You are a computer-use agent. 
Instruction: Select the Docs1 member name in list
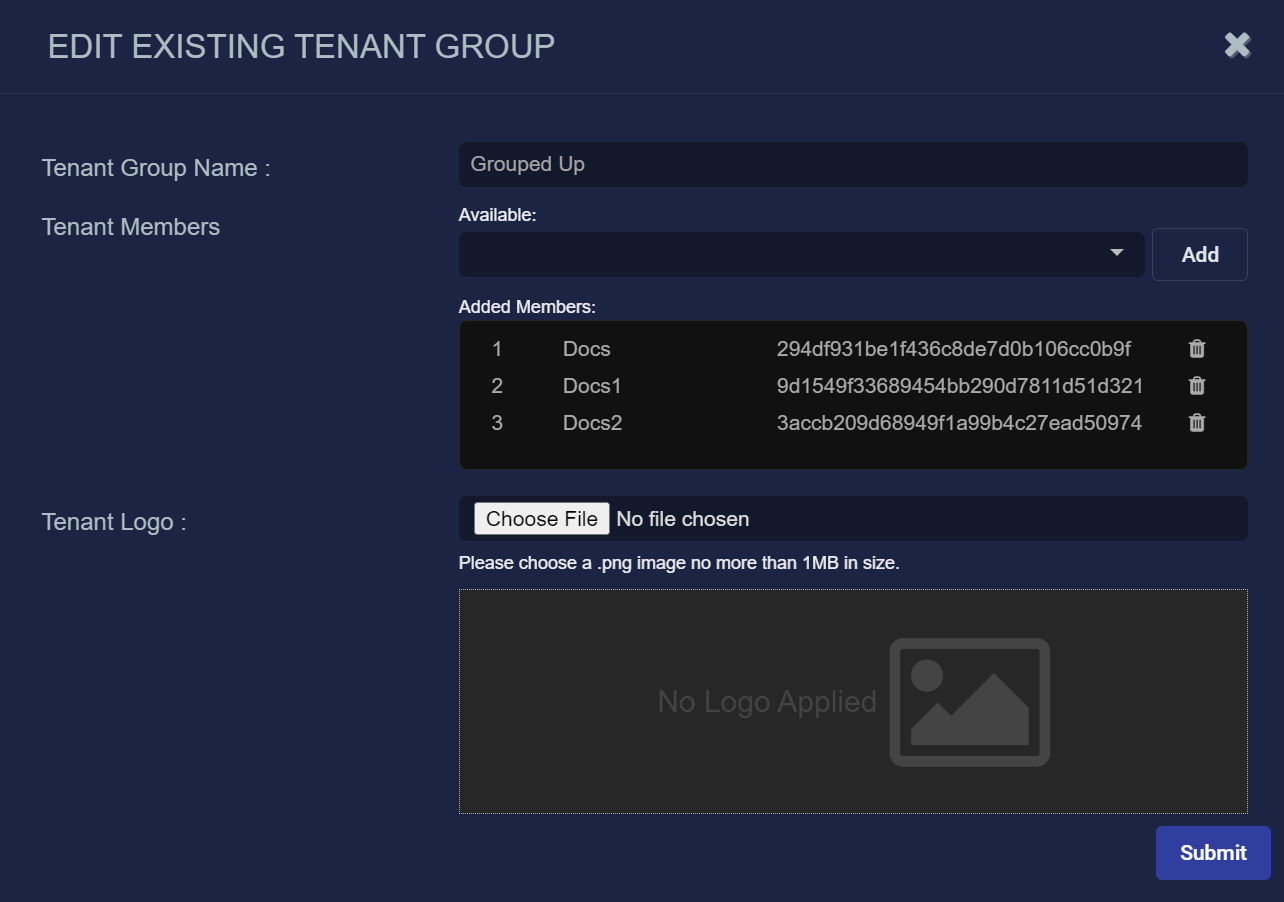point(592,386)
